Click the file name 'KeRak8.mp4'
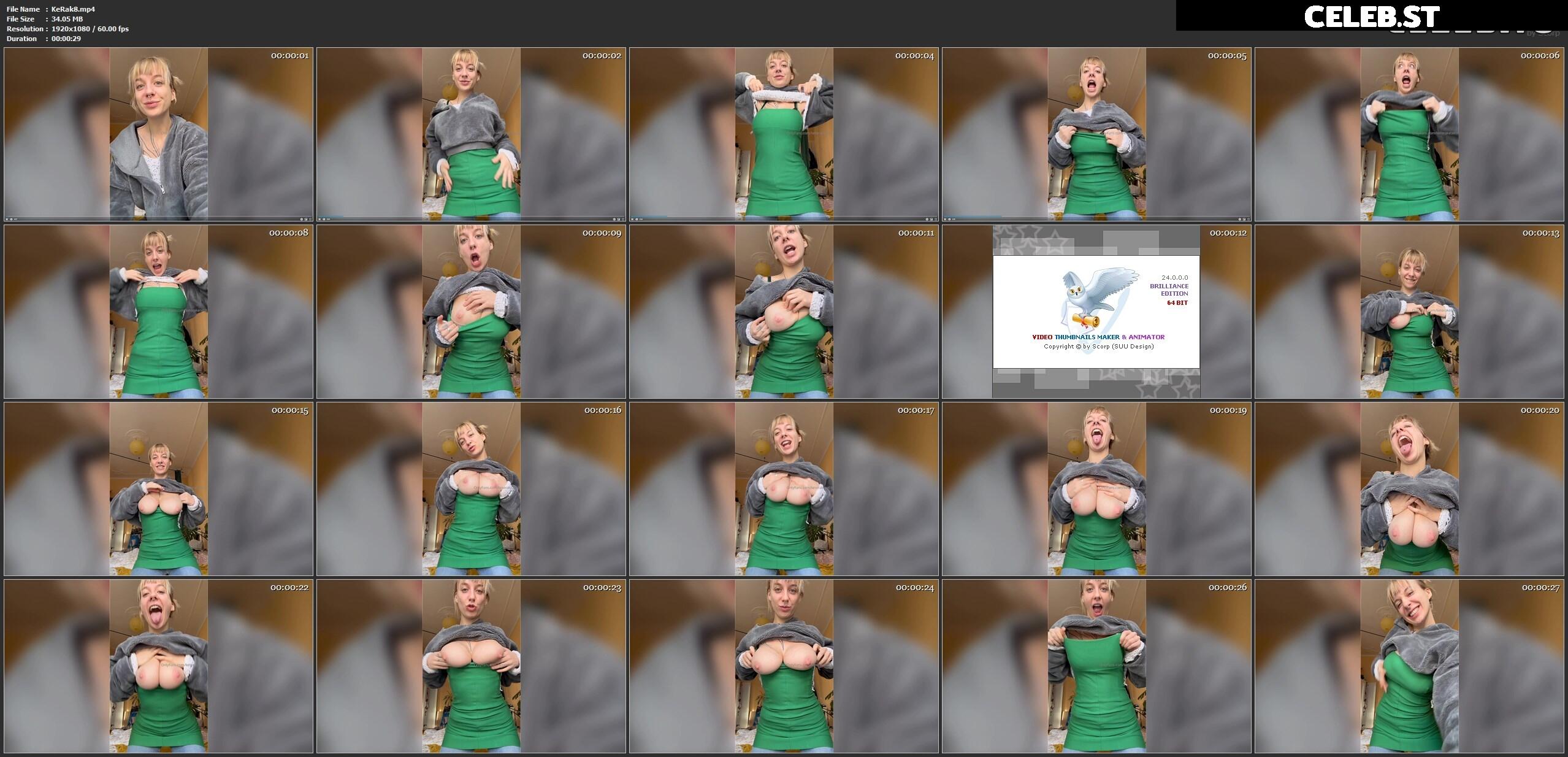 [73, 9]
